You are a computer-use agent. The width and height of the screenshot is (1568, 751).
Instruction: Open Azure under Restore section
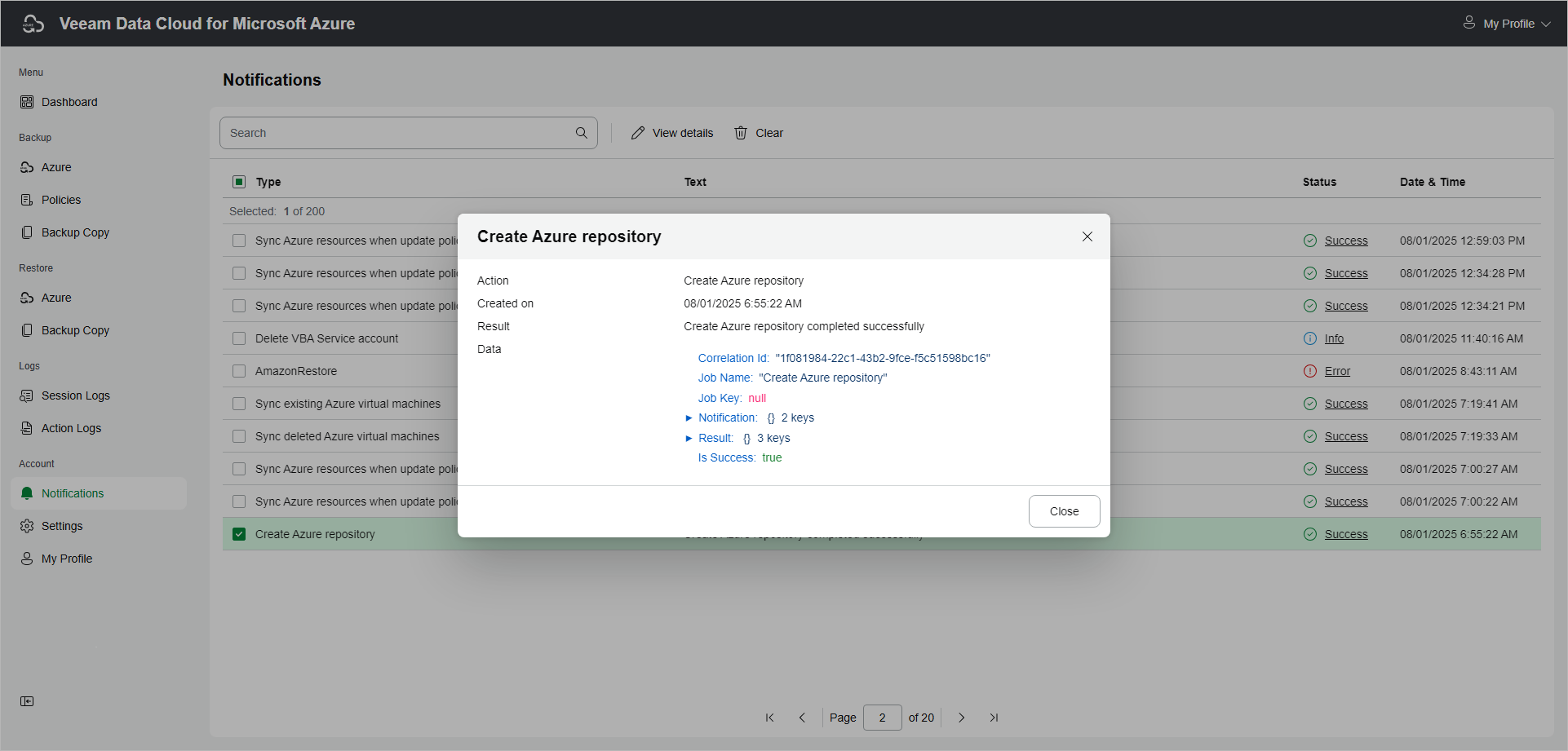click(x=56, y=298)
